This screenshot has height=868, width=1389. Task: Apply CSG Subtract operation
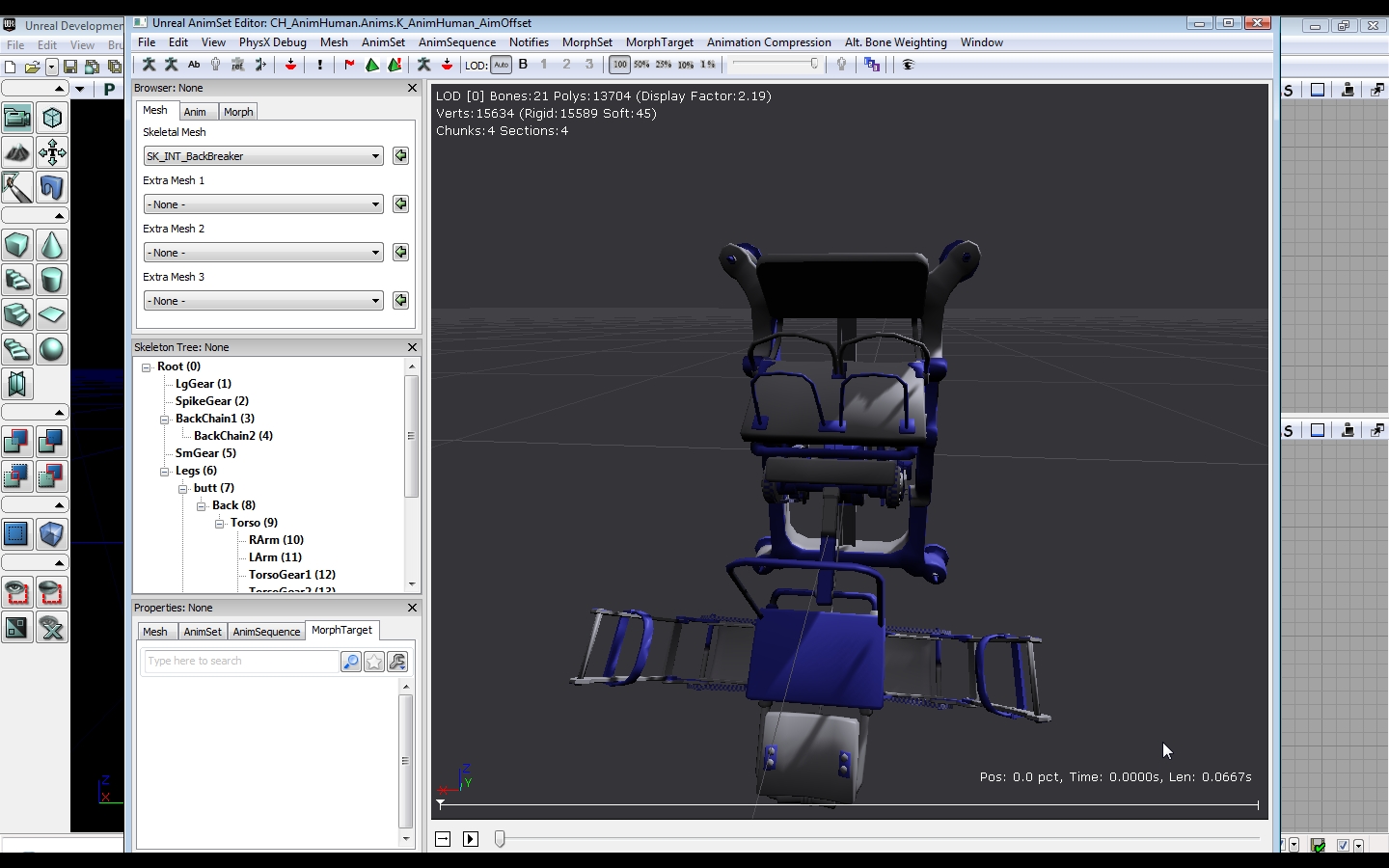pos(52,442)
